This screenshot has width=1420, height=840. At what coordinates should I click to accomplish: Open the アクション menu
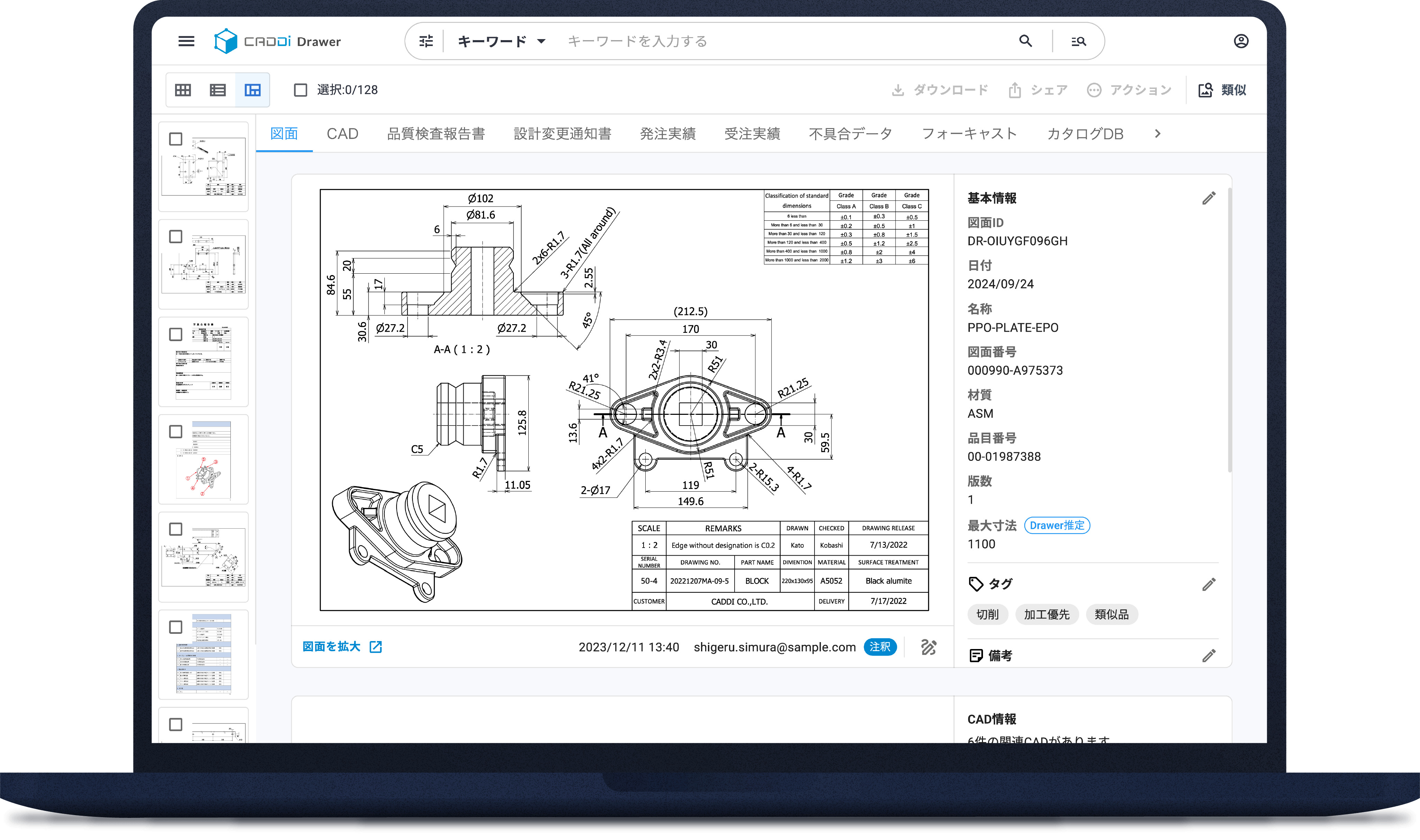[x=1129, y=90]
